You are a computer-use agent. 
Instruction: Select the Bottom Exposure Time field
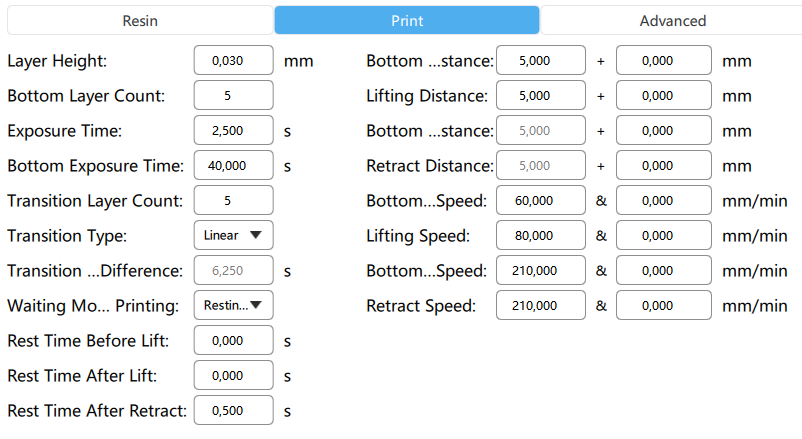233,165
